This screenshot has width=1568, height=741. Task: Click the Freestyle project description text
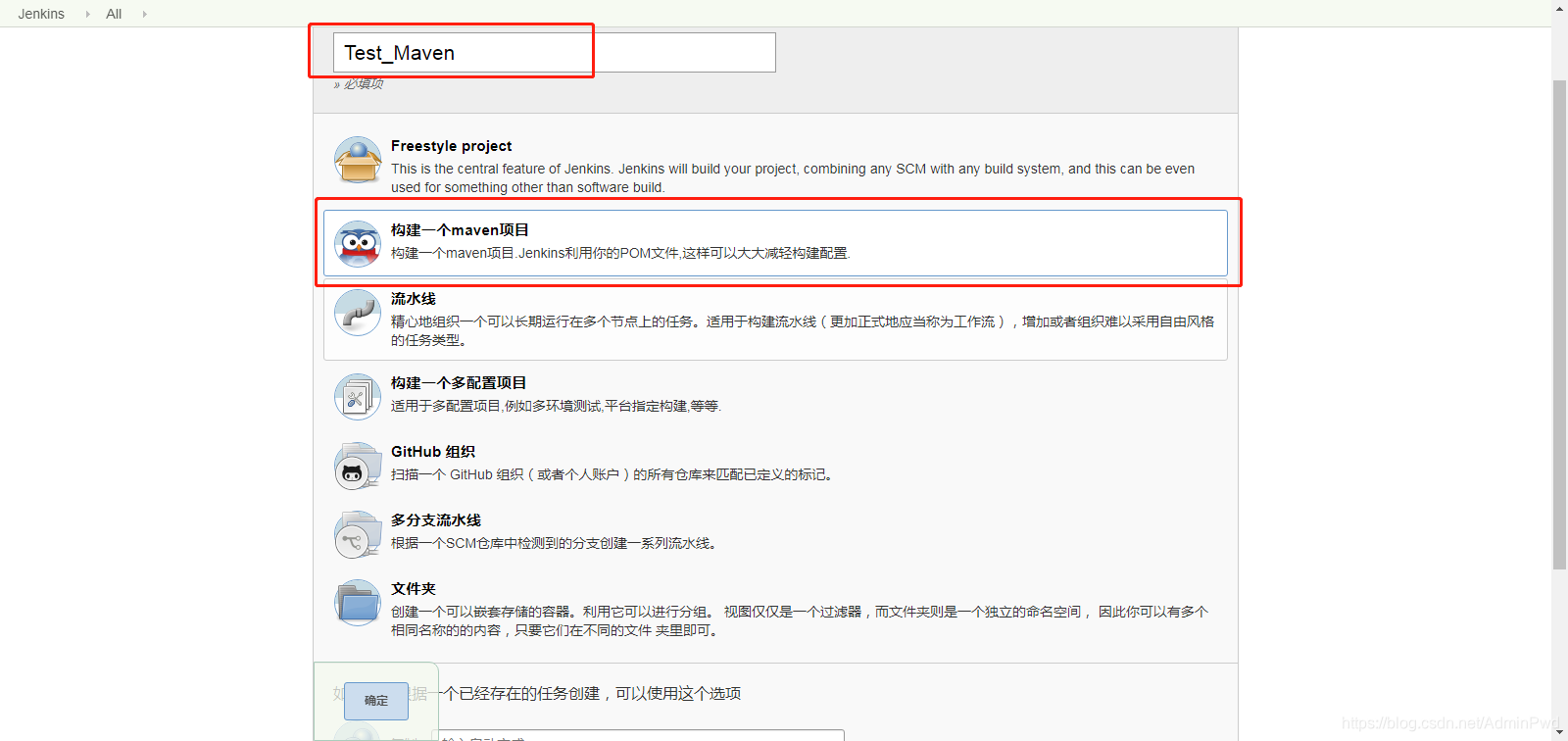tap(793, 178)
